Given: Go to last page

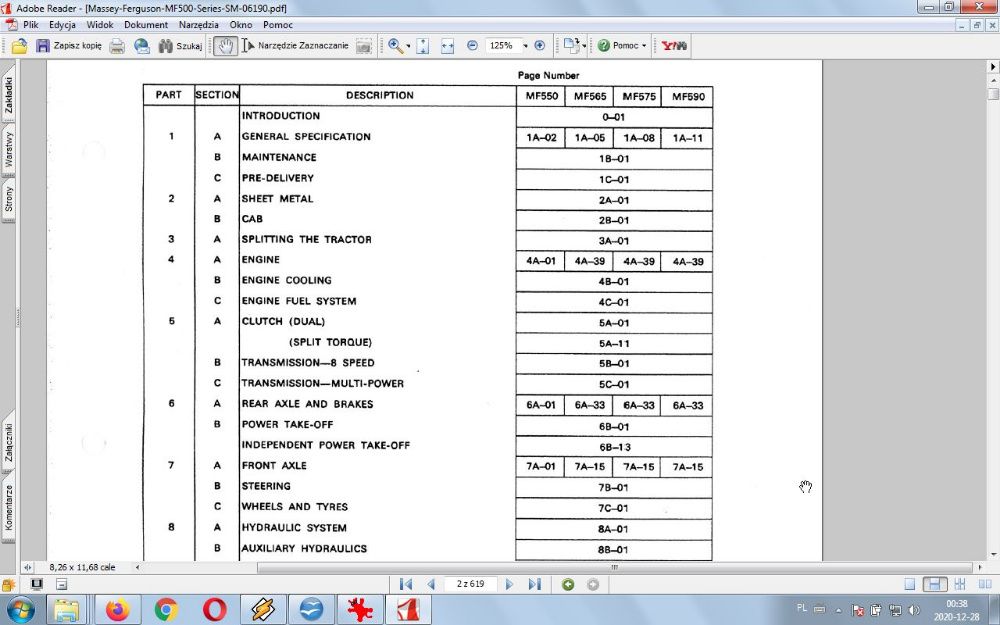Looking at the screenshot, I should click(534, 584).
